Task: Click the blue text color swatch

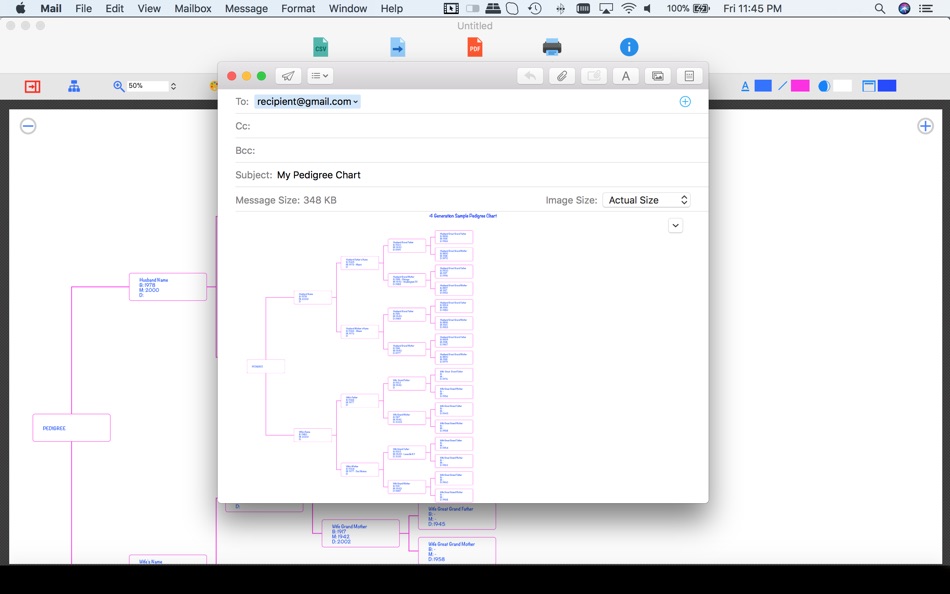Action: [x=763, y=86]
